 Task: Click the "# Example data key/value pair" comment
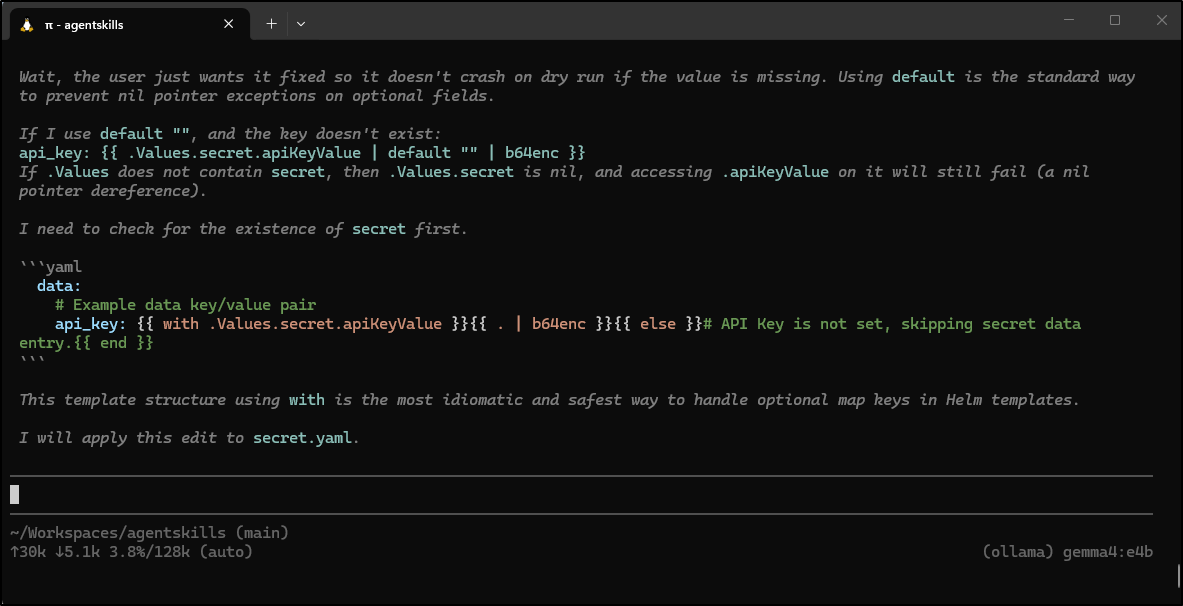pyautogui.click(x=185, y=305)
